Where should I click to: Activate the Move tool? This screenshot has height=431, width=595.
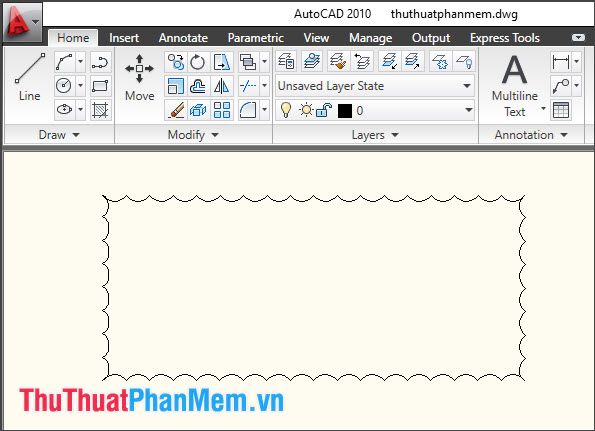click(x=140, y=78)
